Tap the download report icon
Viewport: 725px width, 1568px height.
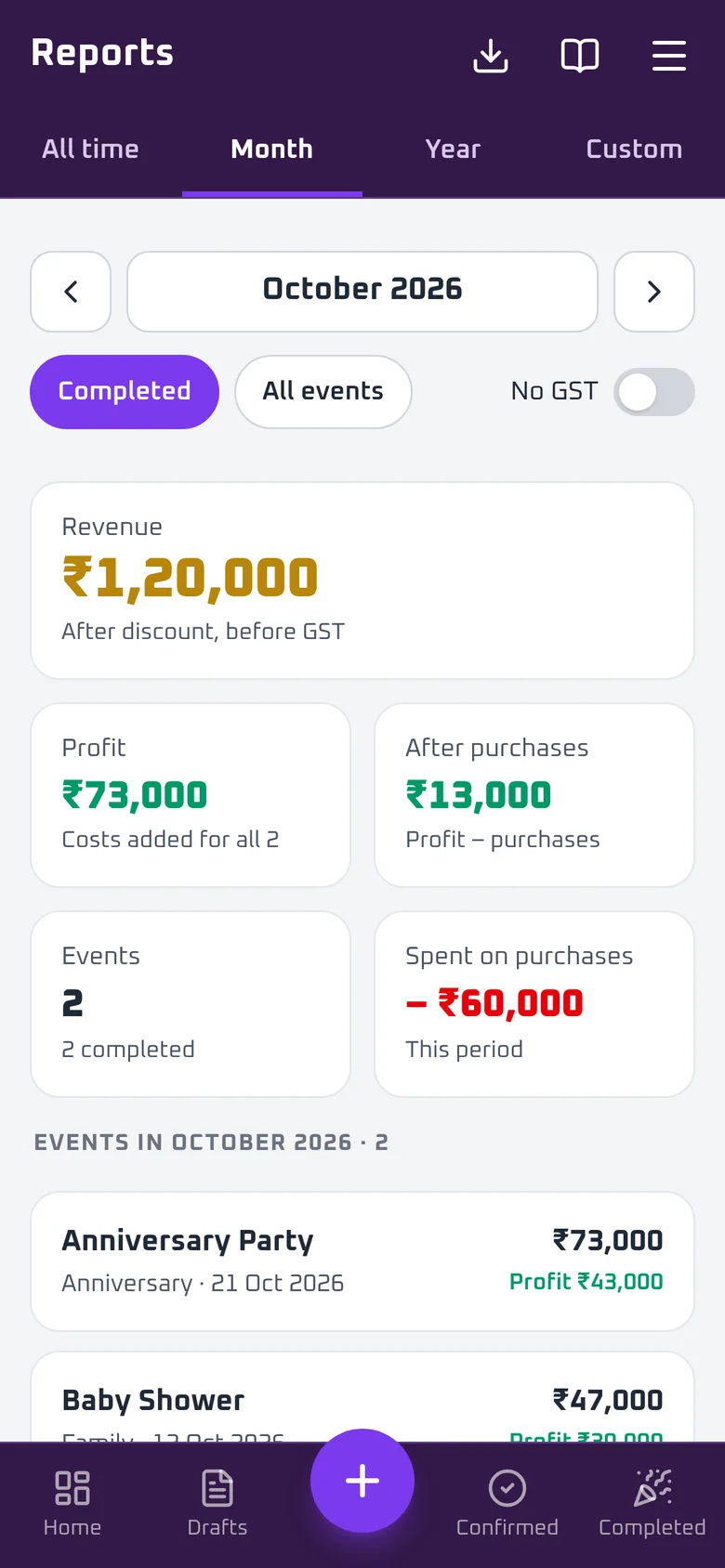click(x=491, y=56)
